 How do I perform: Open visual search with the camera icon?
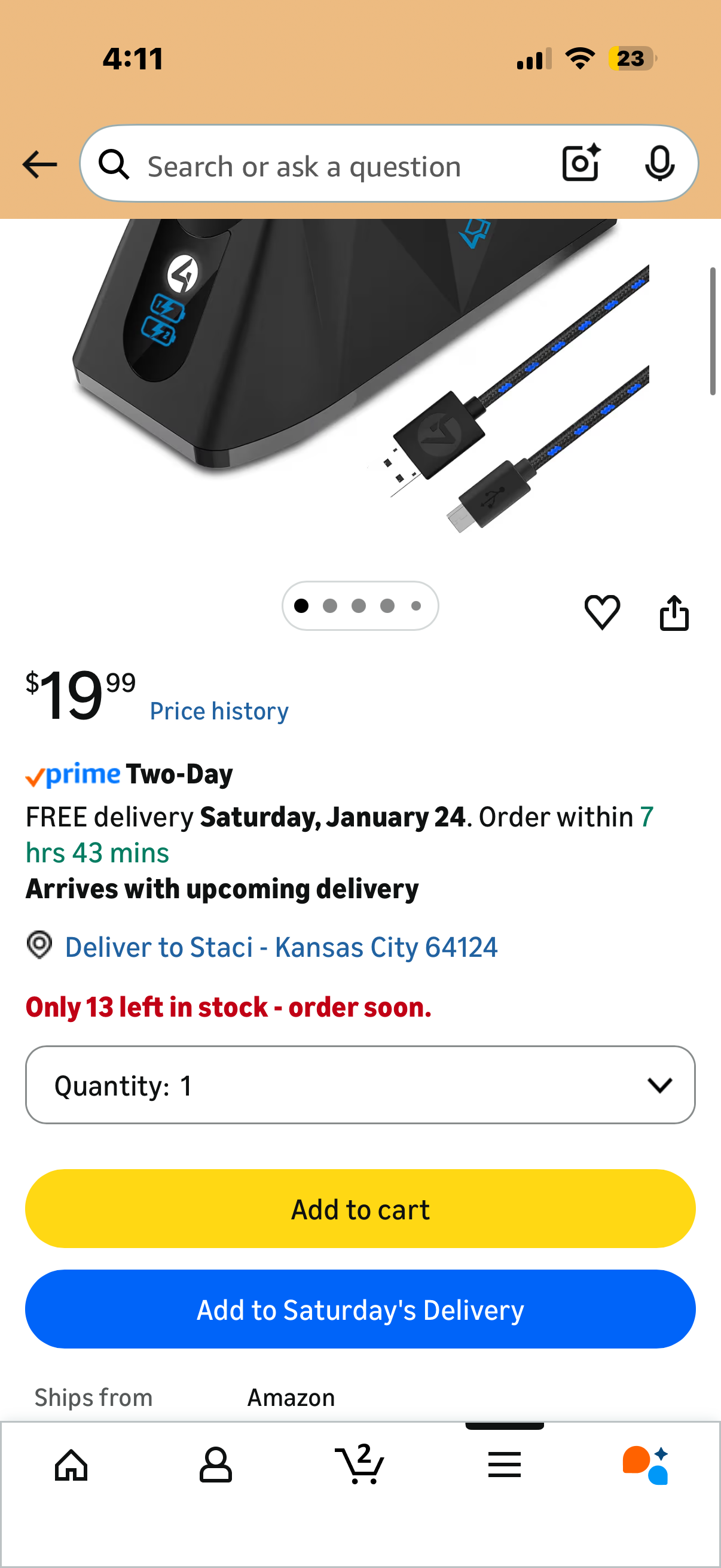click(580, 163)
